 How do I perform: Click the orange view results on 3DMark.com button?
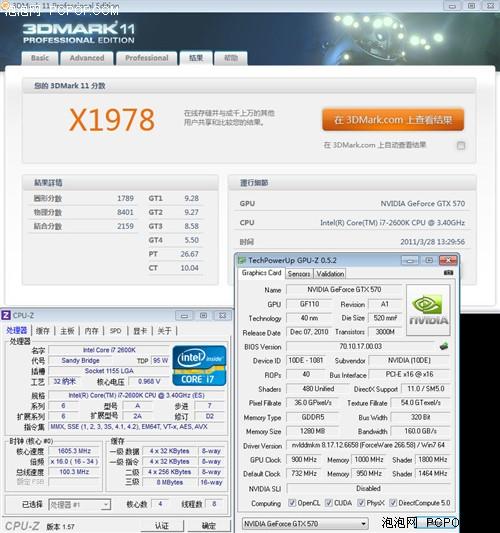point(393,120)
